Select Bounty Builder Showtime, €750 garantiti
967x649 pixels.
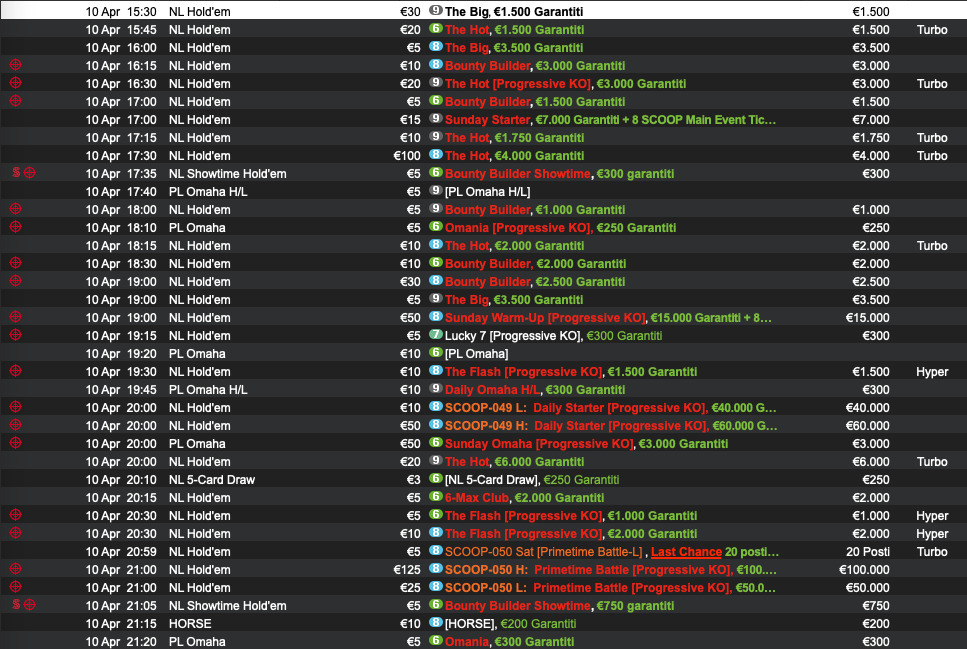559,606
